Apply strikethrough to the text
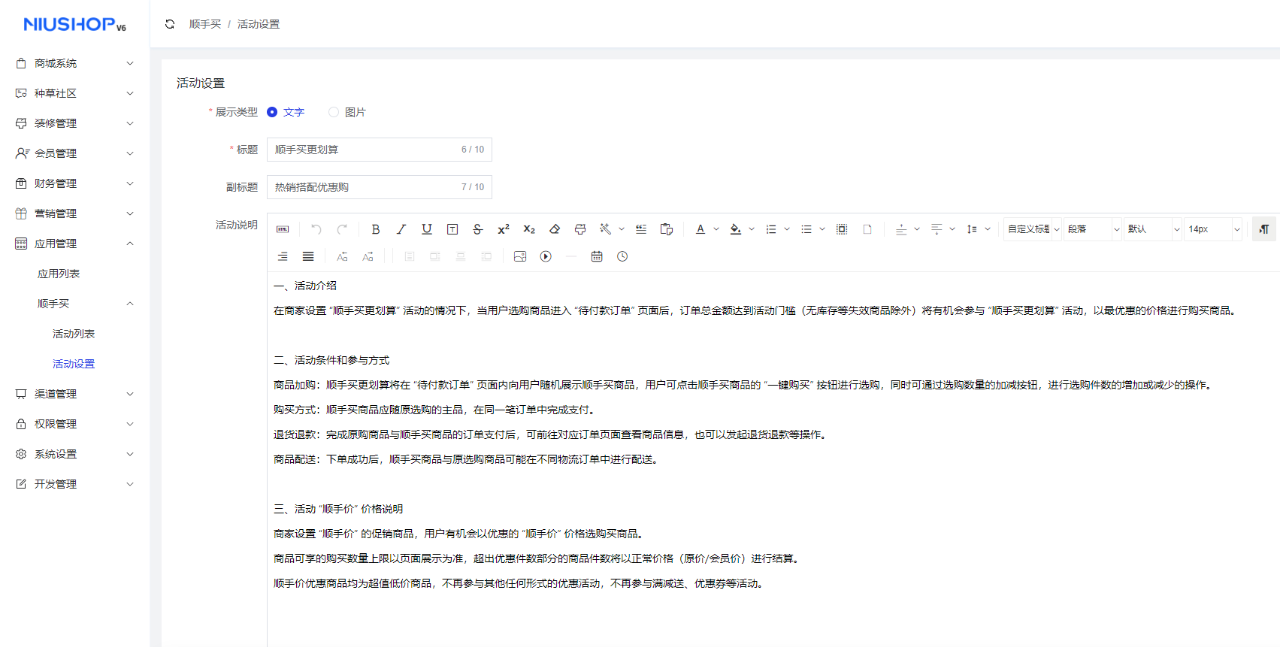The height and width of the screenshot is (647, 1280). point(478,229)
